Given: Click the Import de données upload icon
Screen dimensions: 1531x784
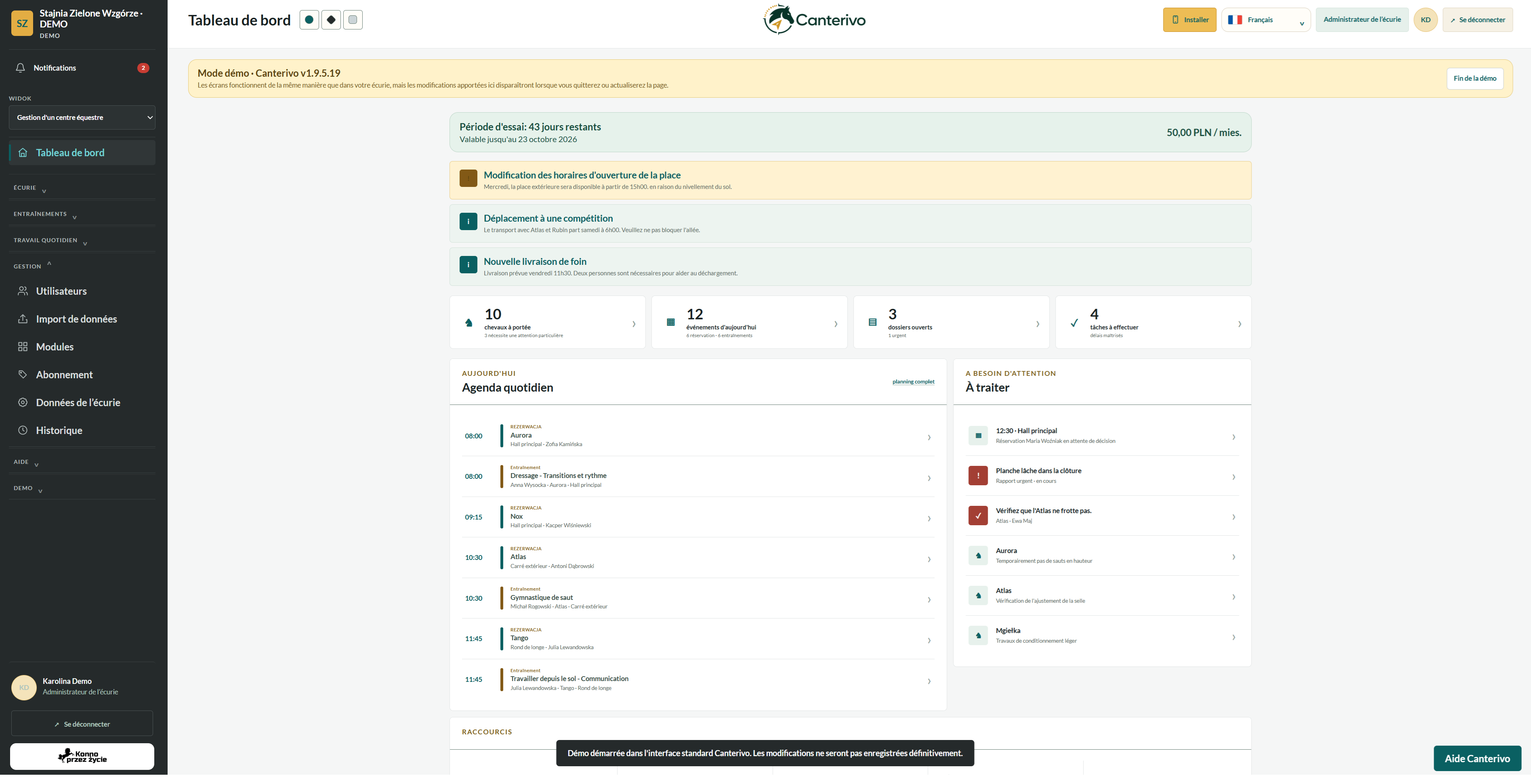Looking at the screenshot, I should coord(23,319).
